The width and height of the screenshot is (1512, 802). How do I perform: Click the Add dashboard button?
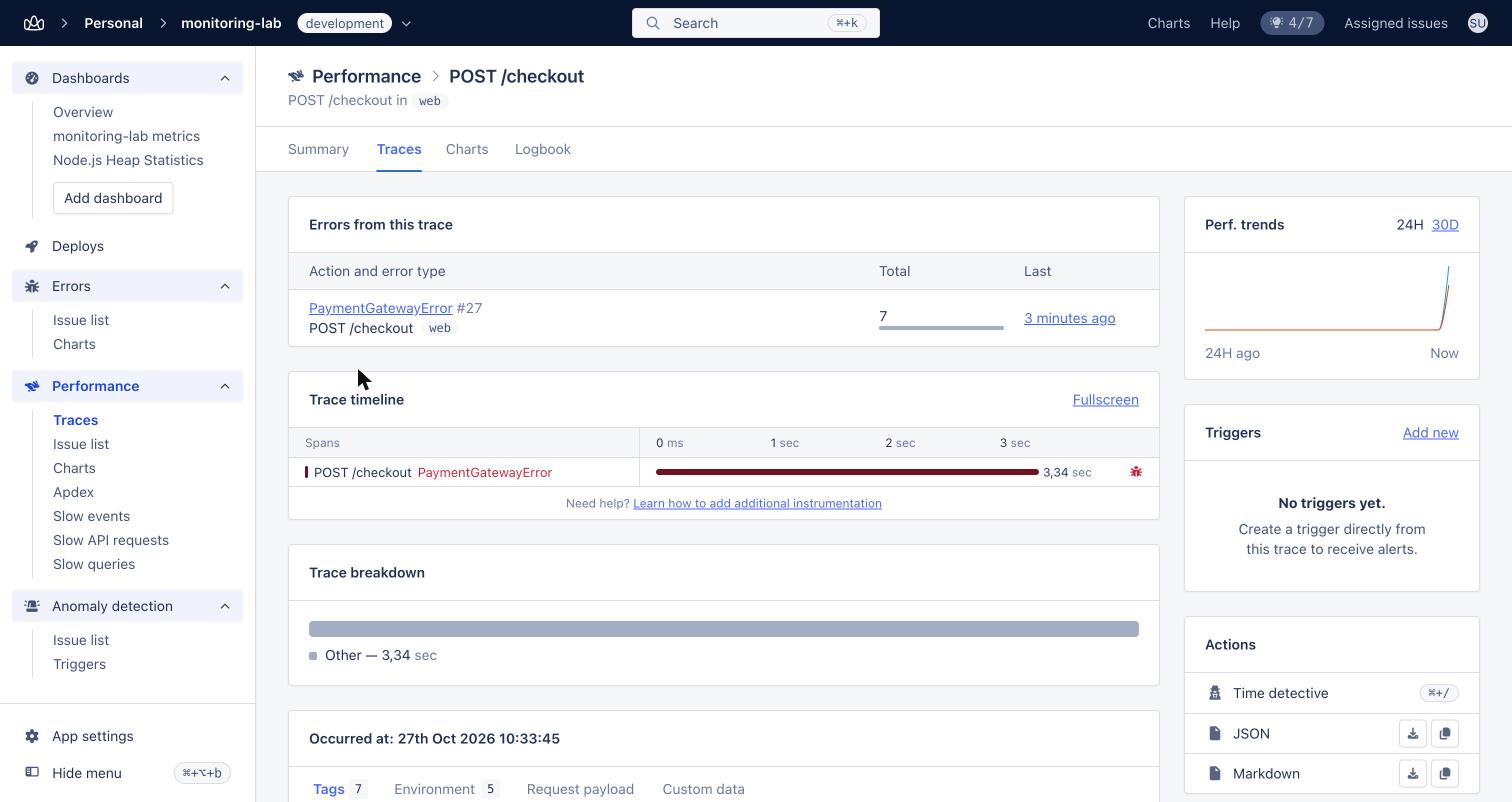[113, 198]
